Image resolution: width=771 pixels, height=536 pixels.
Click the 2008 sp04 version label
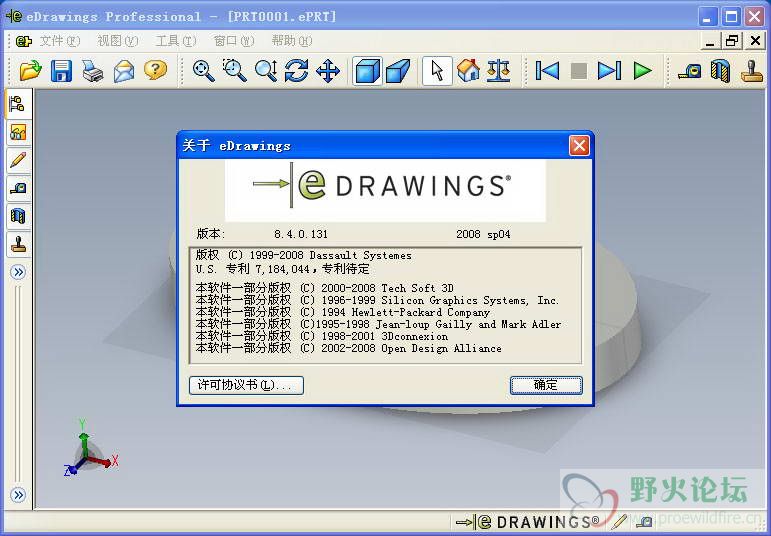point(483,234)
